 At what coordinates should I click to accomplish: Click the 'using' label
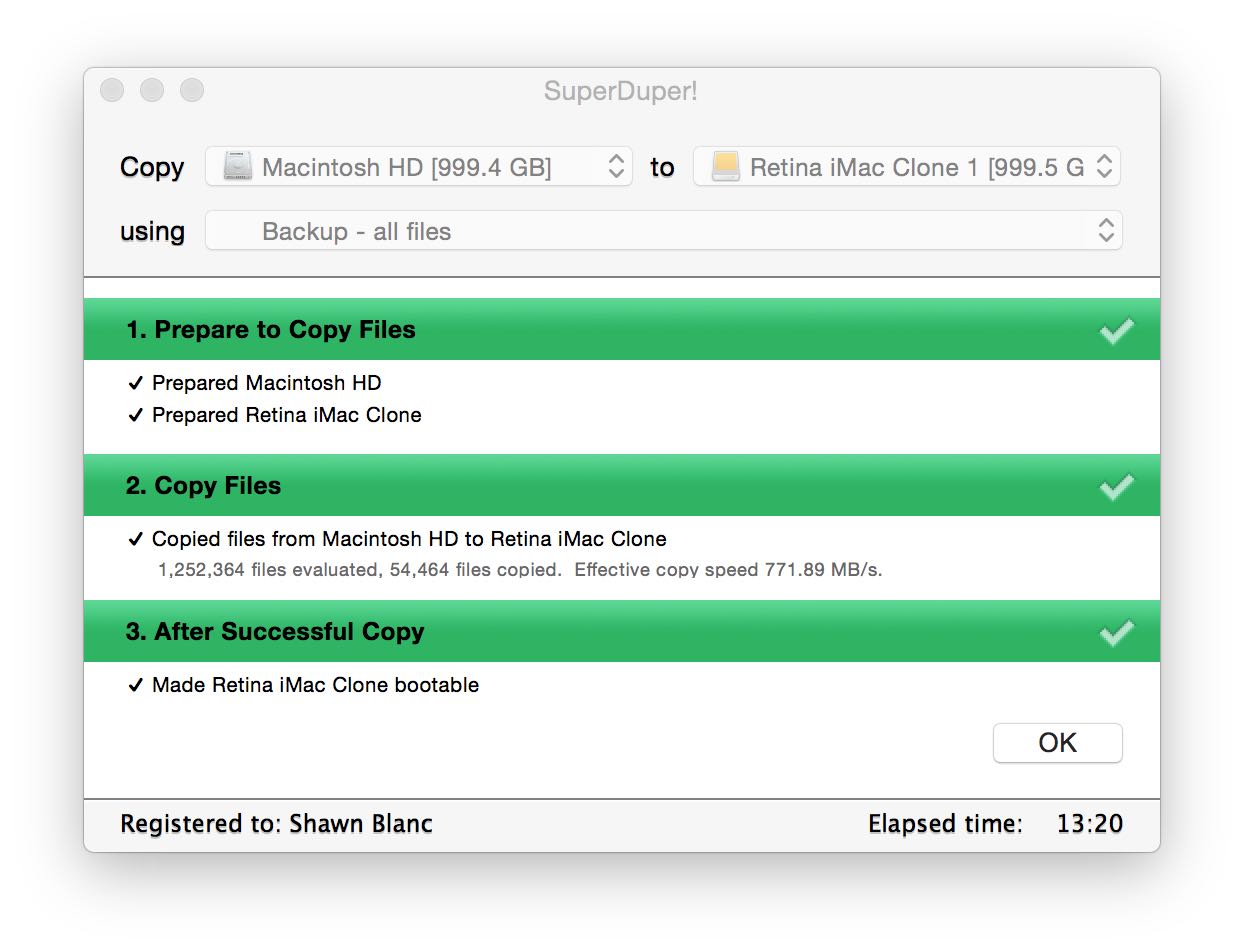coord(152,231)
